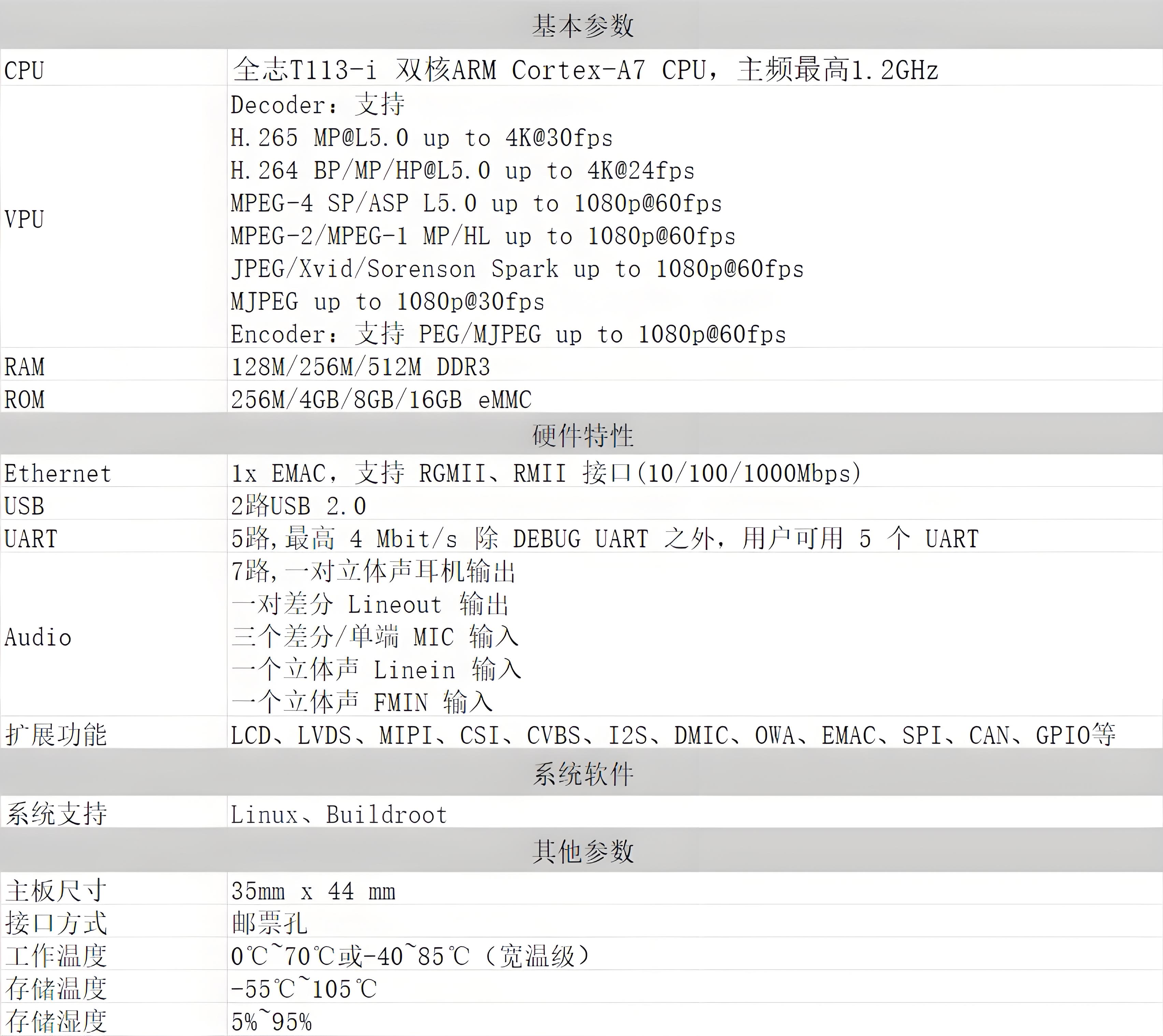Click the 基本参数 section header
This screenshot has width=1163, height=1036.
tap(583, 26)
